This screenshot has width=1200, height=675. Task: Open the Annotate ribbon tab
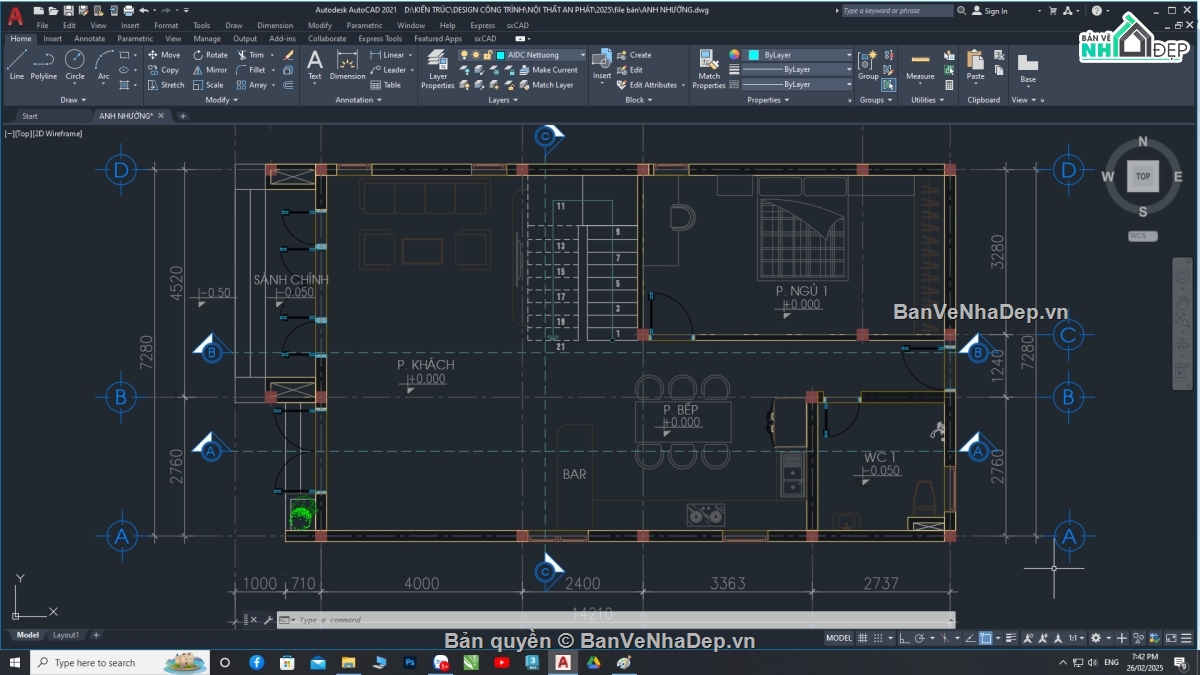point(90,39)
